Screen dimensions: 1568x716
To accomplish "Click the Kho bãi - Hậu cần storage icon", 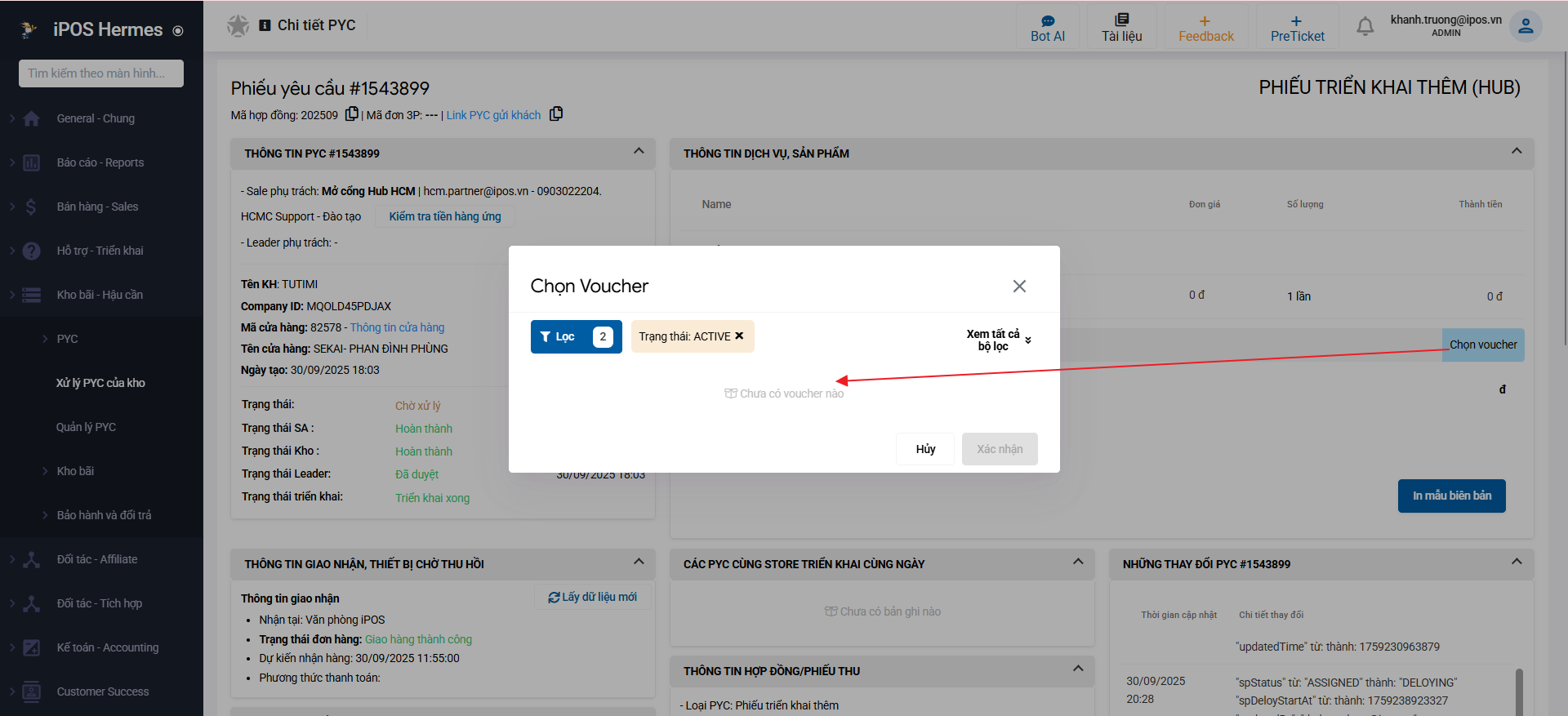I will coord(32,295).
